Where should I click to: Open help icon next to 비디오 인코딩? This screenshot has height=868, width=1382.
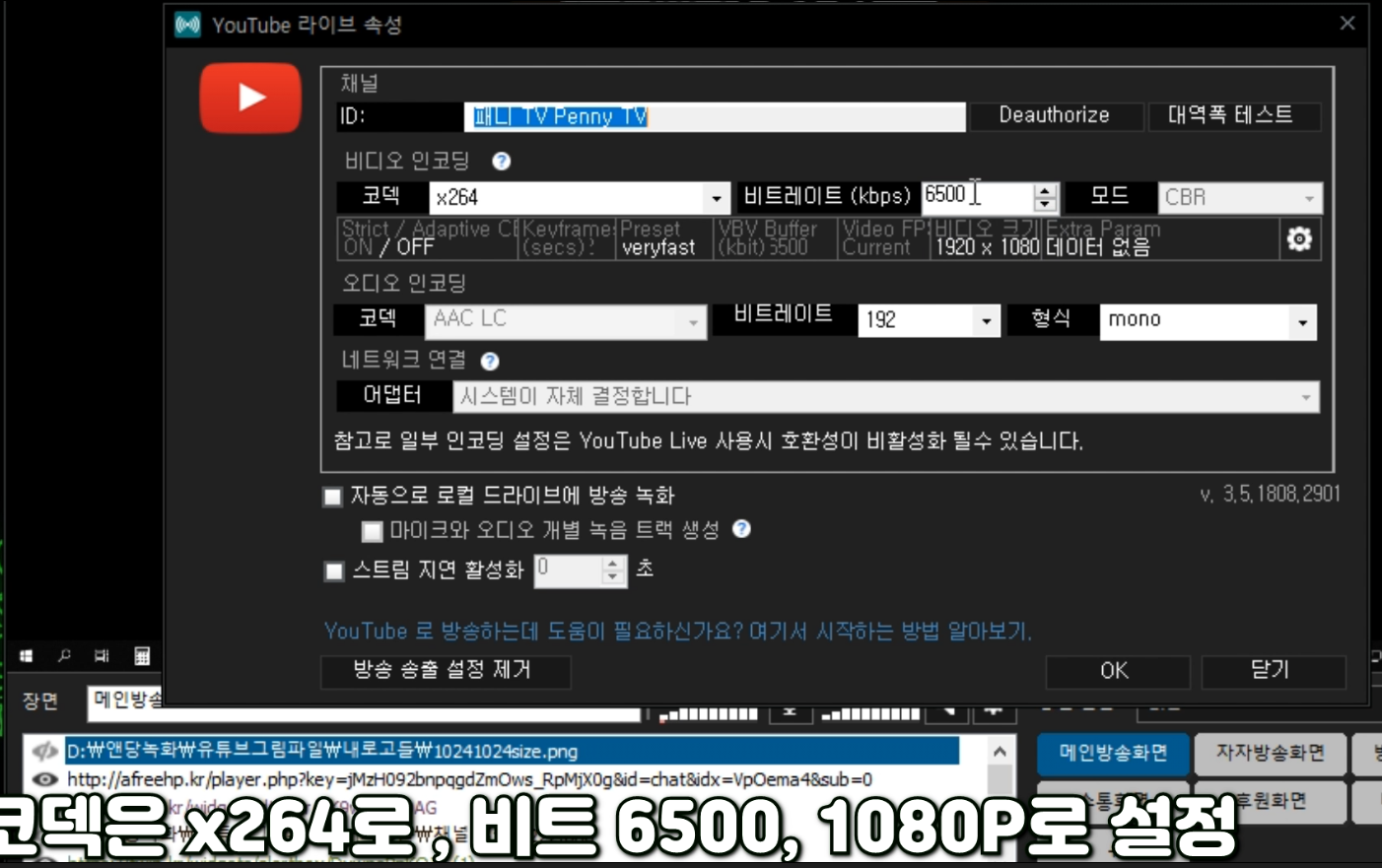(x=501, y=162)
